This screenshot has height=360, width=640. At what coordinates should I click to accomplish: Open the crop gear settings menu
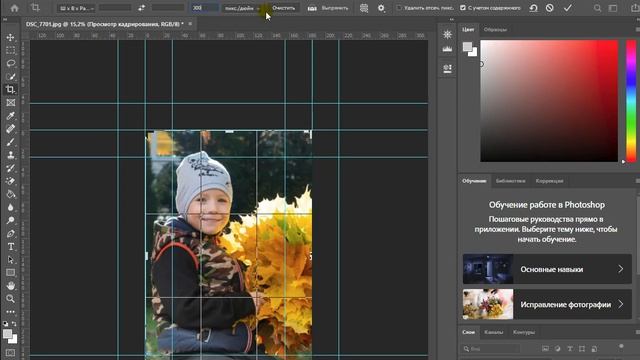(381, 8)
